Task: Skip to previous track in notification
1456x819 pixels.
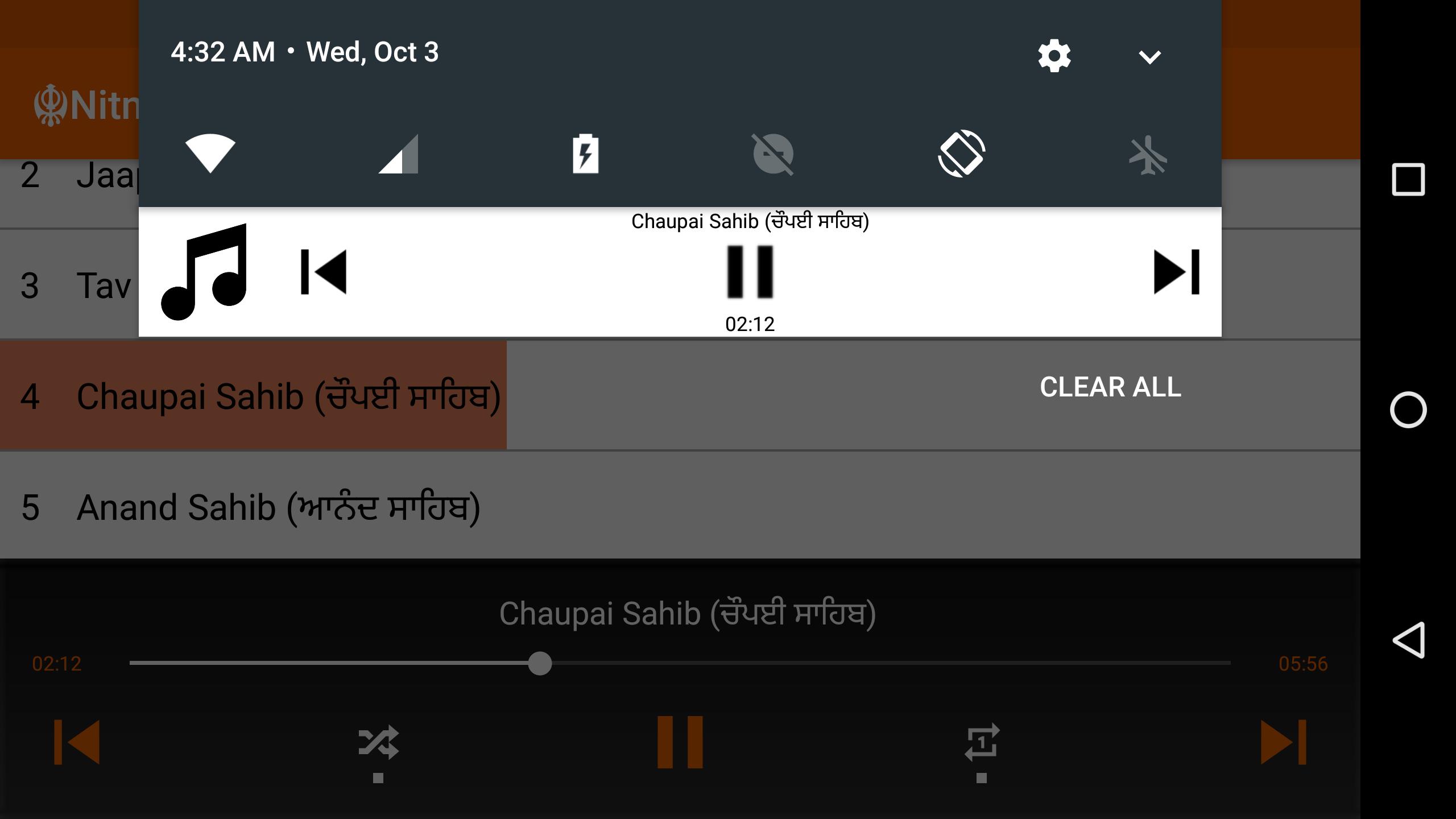Action: 324,272
